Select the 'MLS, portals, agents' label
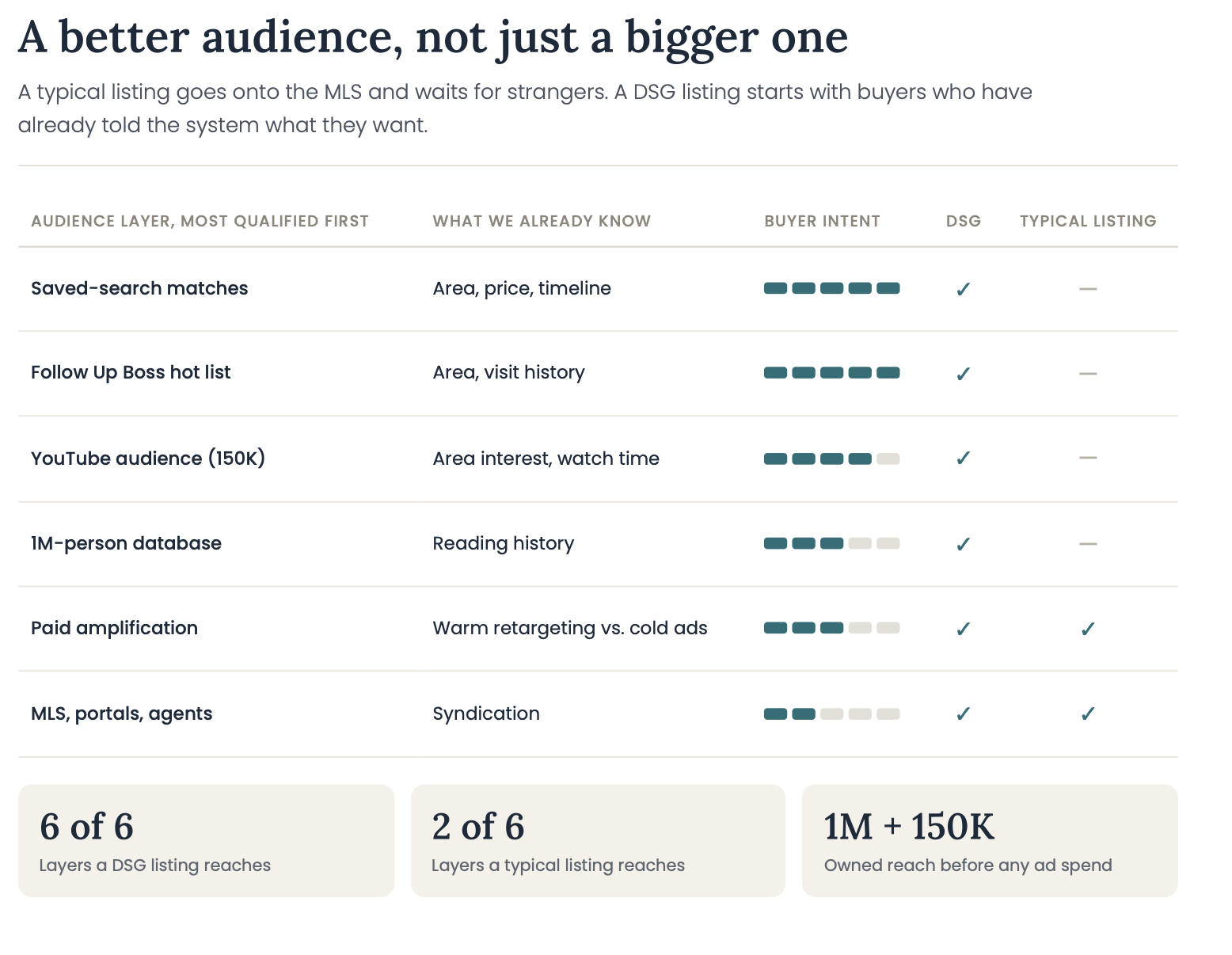Screen dimensions: 1232x955 point(121,713)
